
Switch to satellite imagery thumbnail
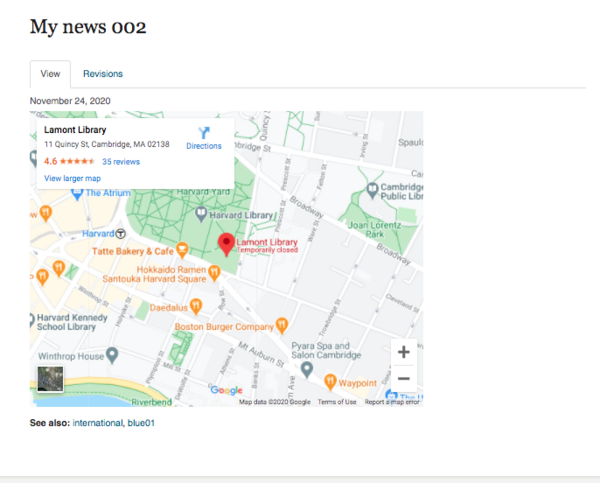50,380
